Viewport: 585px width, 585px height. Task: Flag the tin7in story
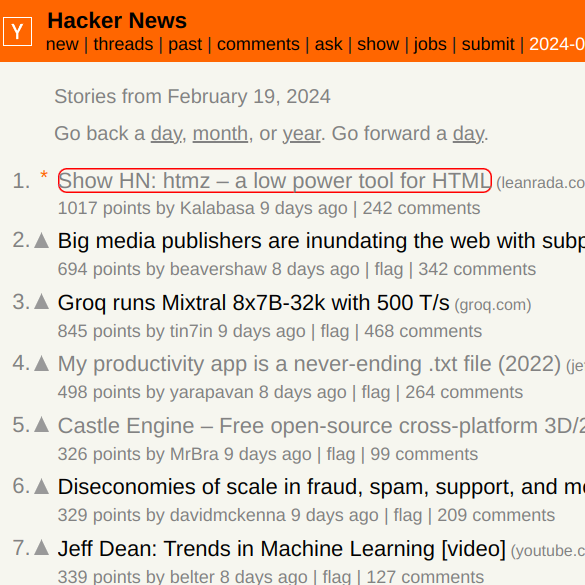pos(335,331)
